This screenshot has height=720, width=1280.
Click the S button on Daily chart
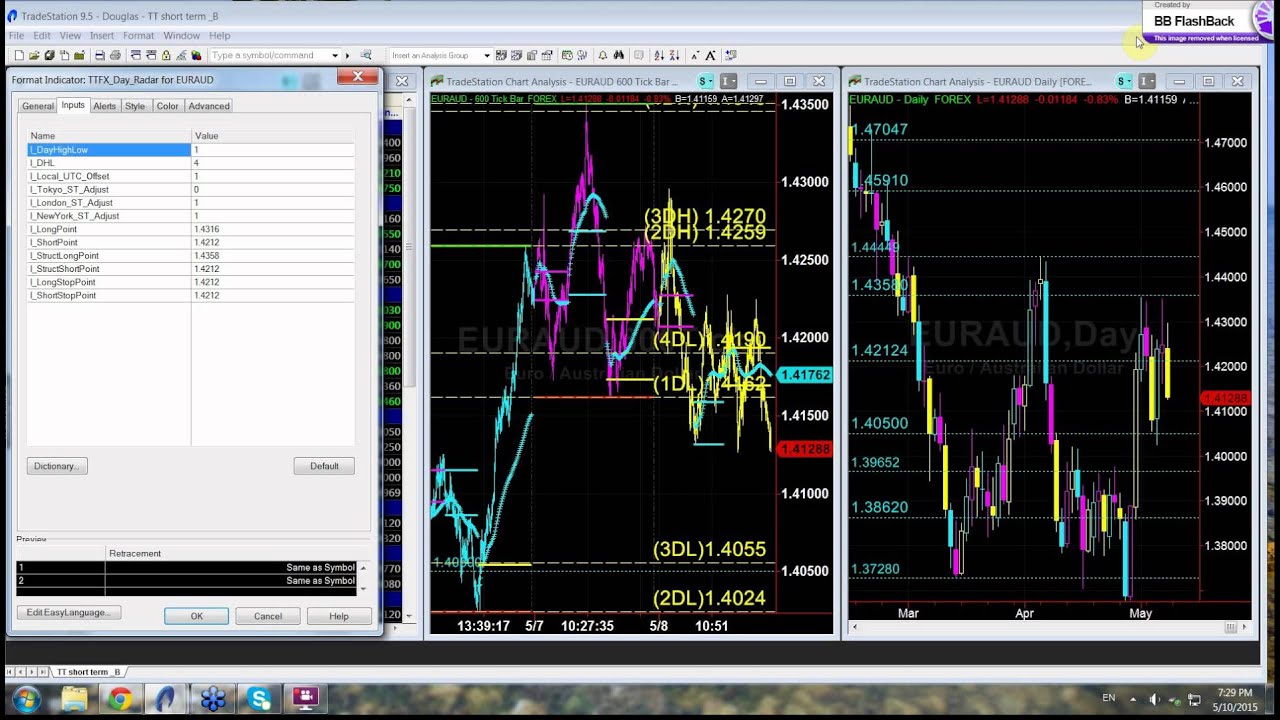pos(1124,81)
